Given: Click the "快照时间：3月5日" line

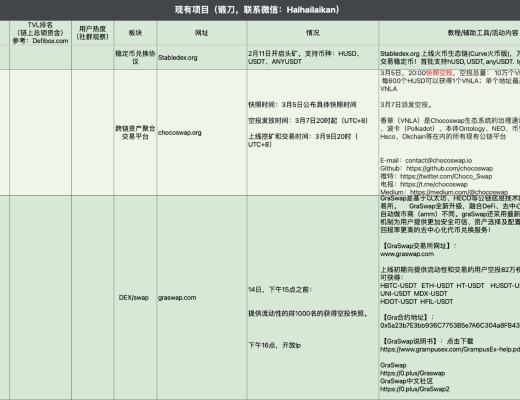Looking at the screenshot, I should click(x=302, y=105).
